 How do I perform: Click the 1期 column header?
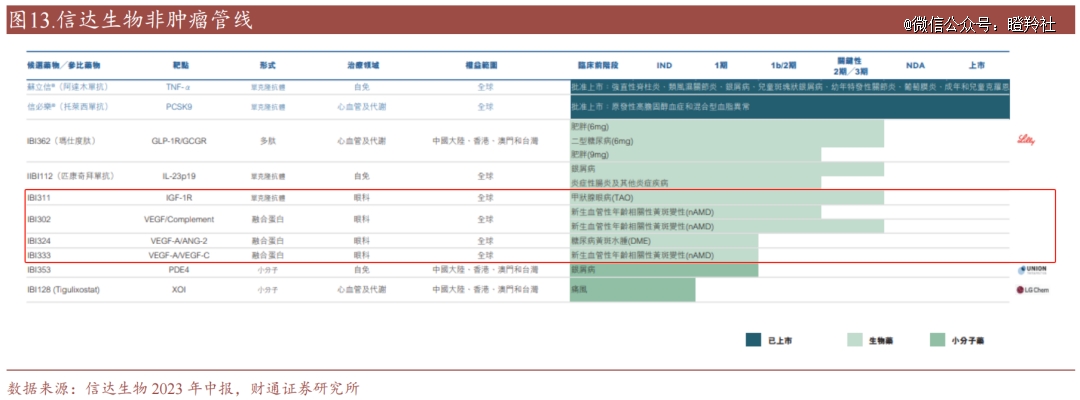(720, 65)
